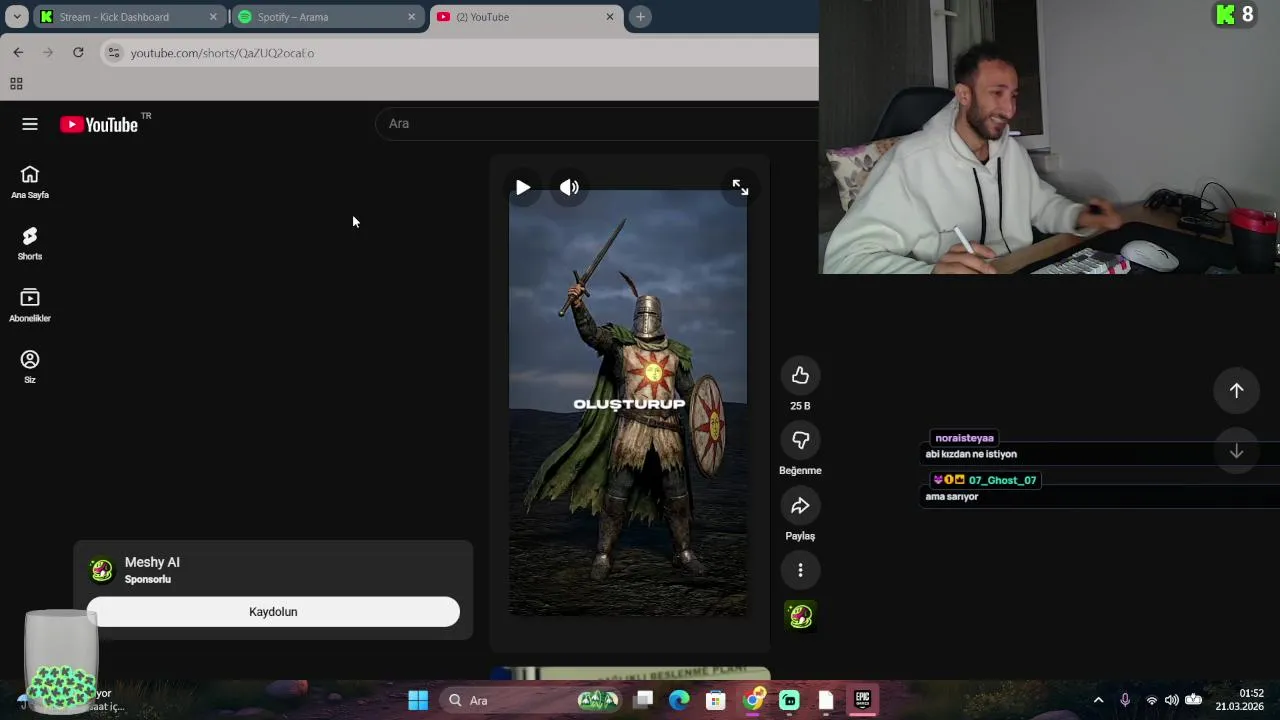Open Epic Games Launcher on taskbar
This screenshot has height=720, width=1280.
tap(862, 700)
